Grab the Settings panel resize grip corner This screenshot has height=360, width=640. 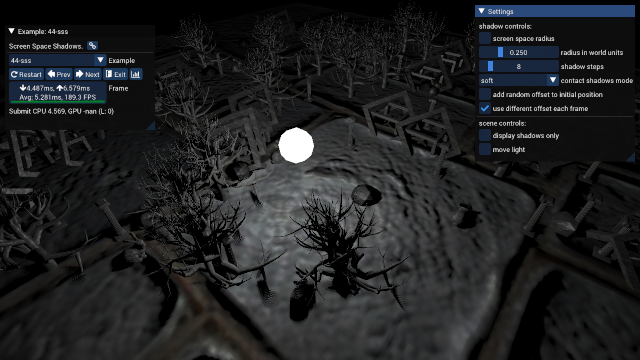point(631,157)
